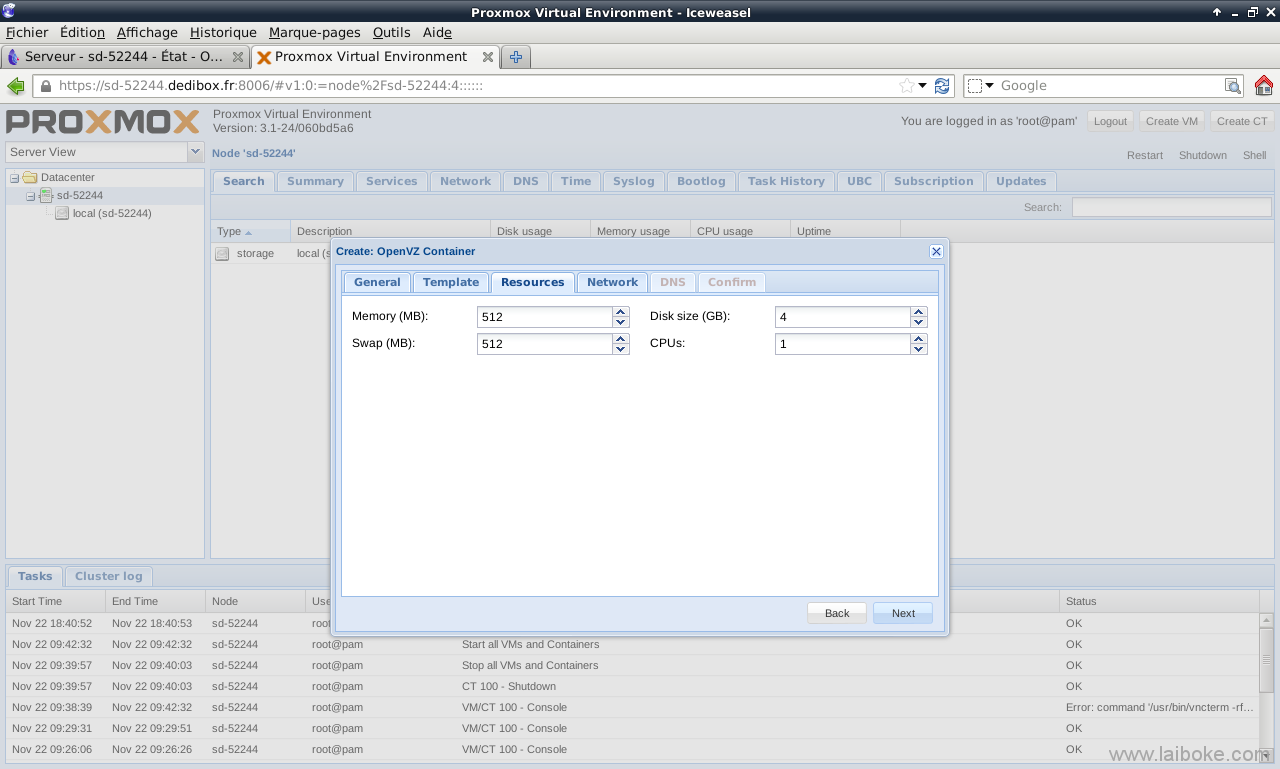Image resolution: width=1280 pixels, height=769 pixels.
Task: Close the Serveur sd-52244 browser tab
Action: click(238, 57)
